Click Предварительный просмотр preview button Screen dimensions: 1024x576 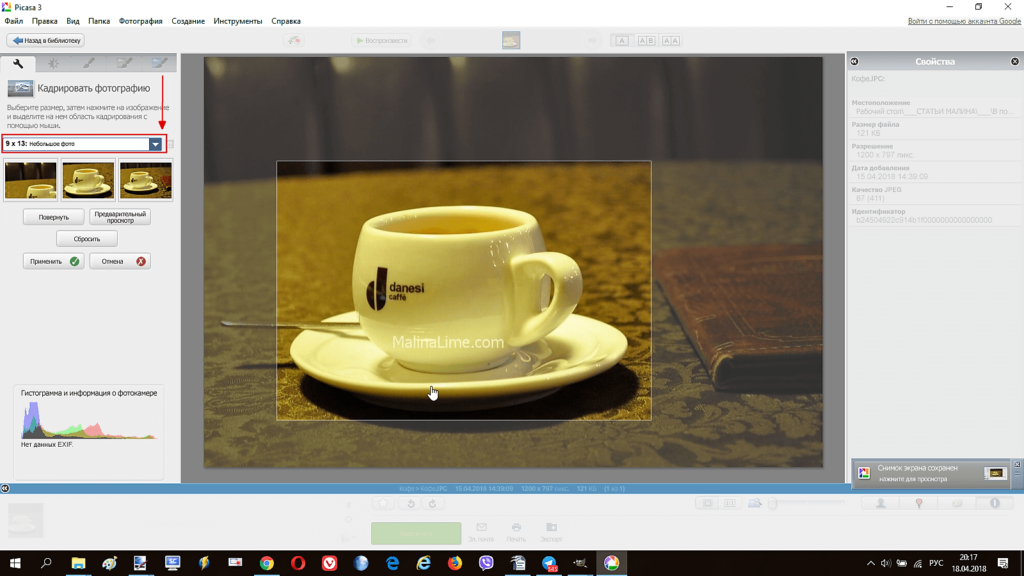[120, 217]
